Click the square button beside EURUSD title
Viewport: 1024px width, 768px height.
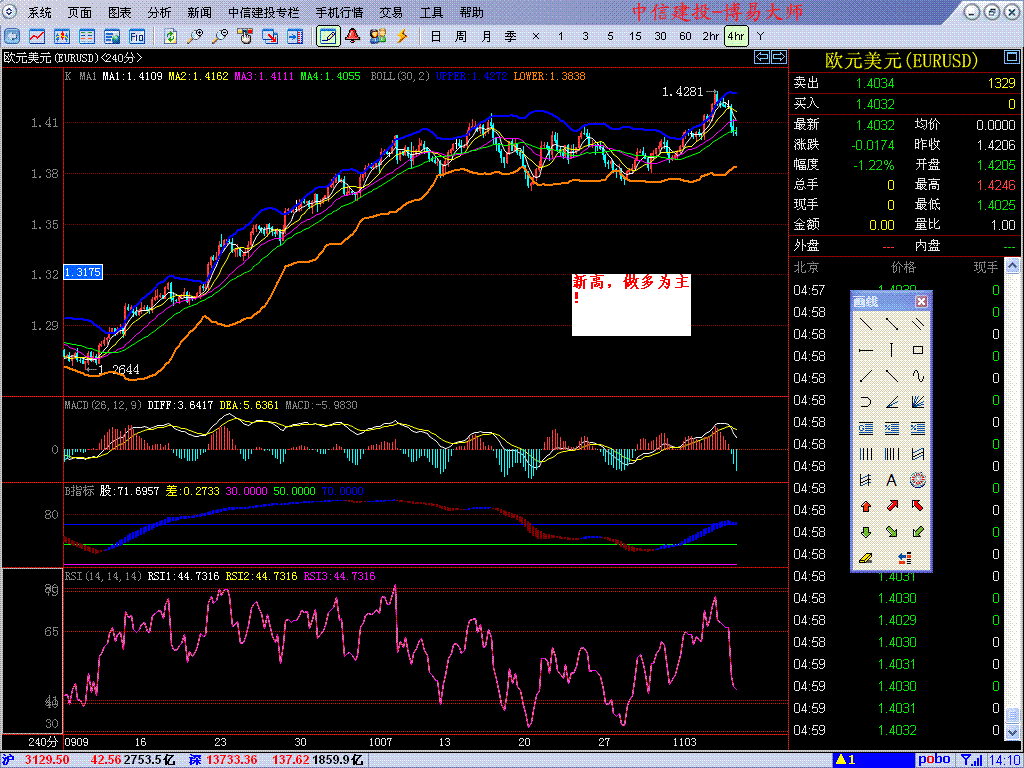(1011, 59)
